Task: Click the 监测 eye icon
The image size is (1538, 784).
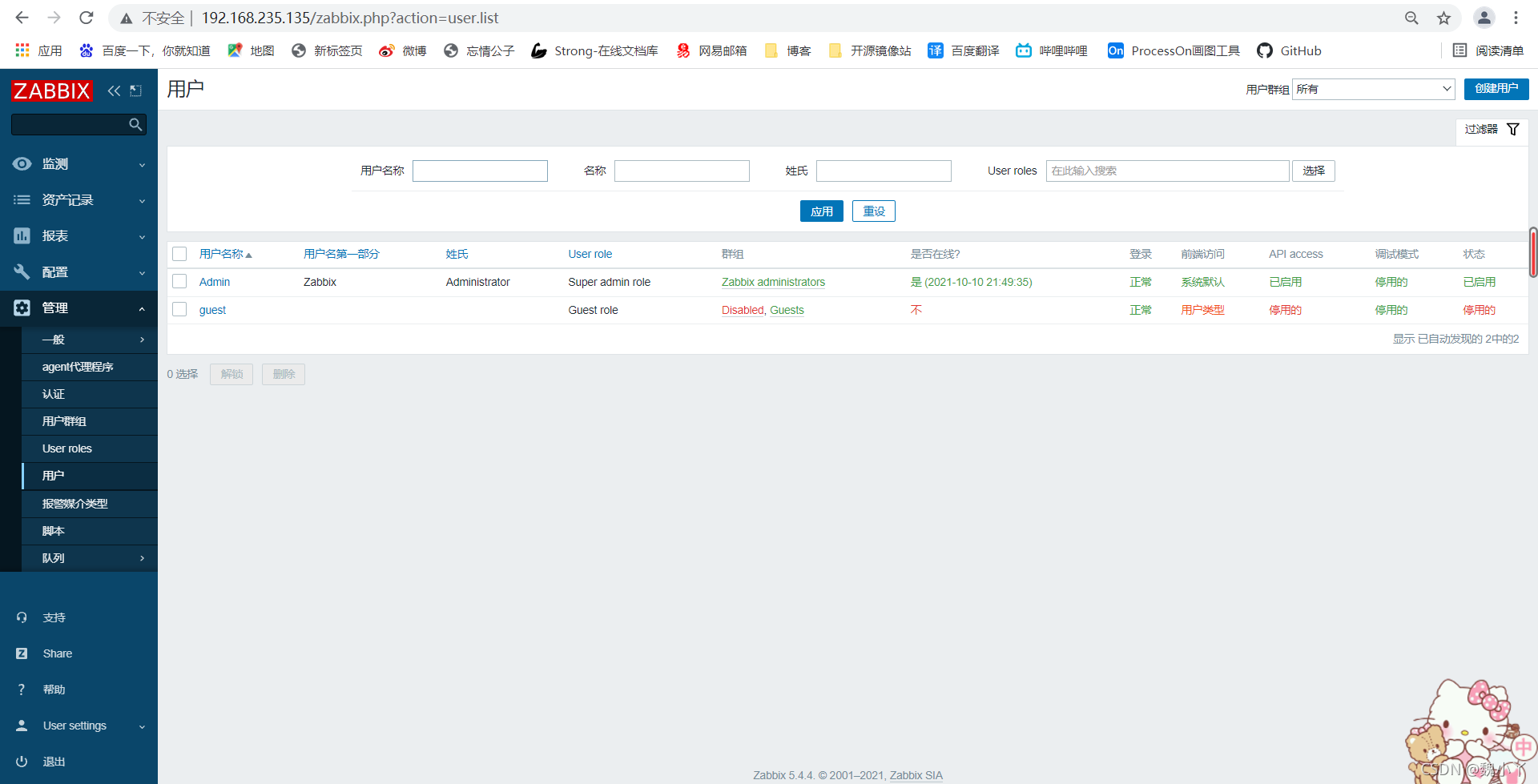Action: (22, 163)
